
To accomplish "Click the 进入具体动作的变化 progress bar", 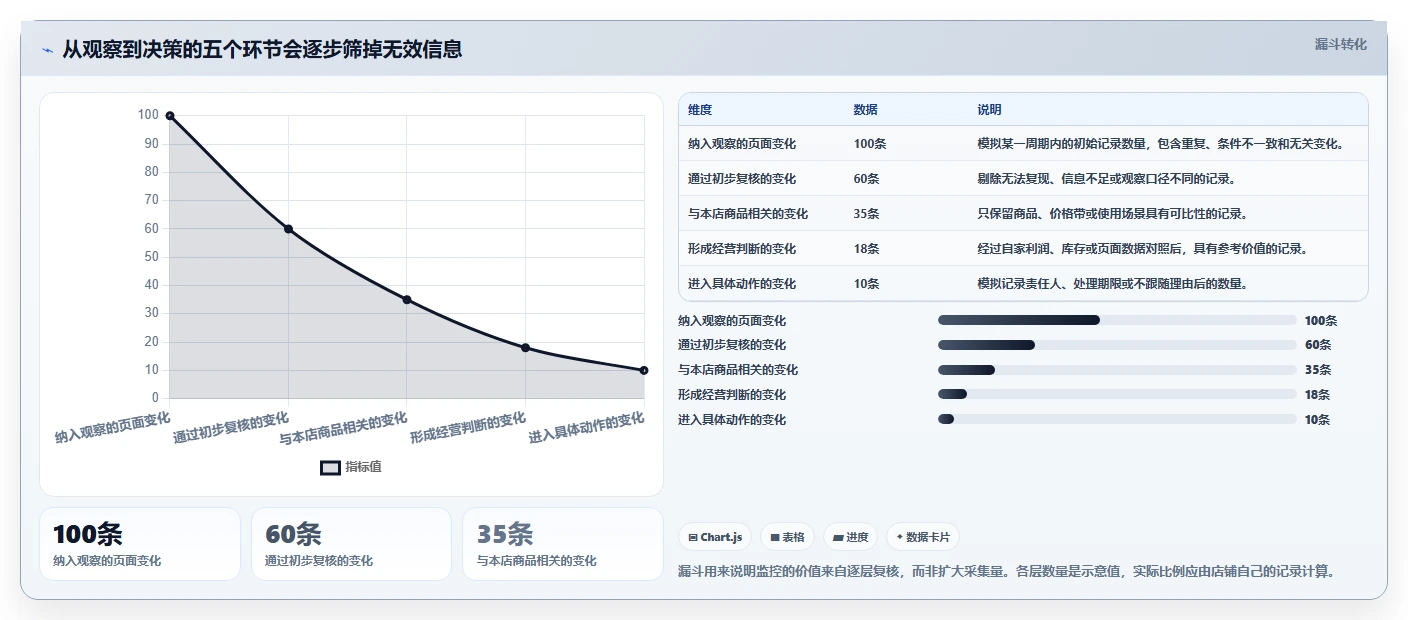I will click(1117, 420).
